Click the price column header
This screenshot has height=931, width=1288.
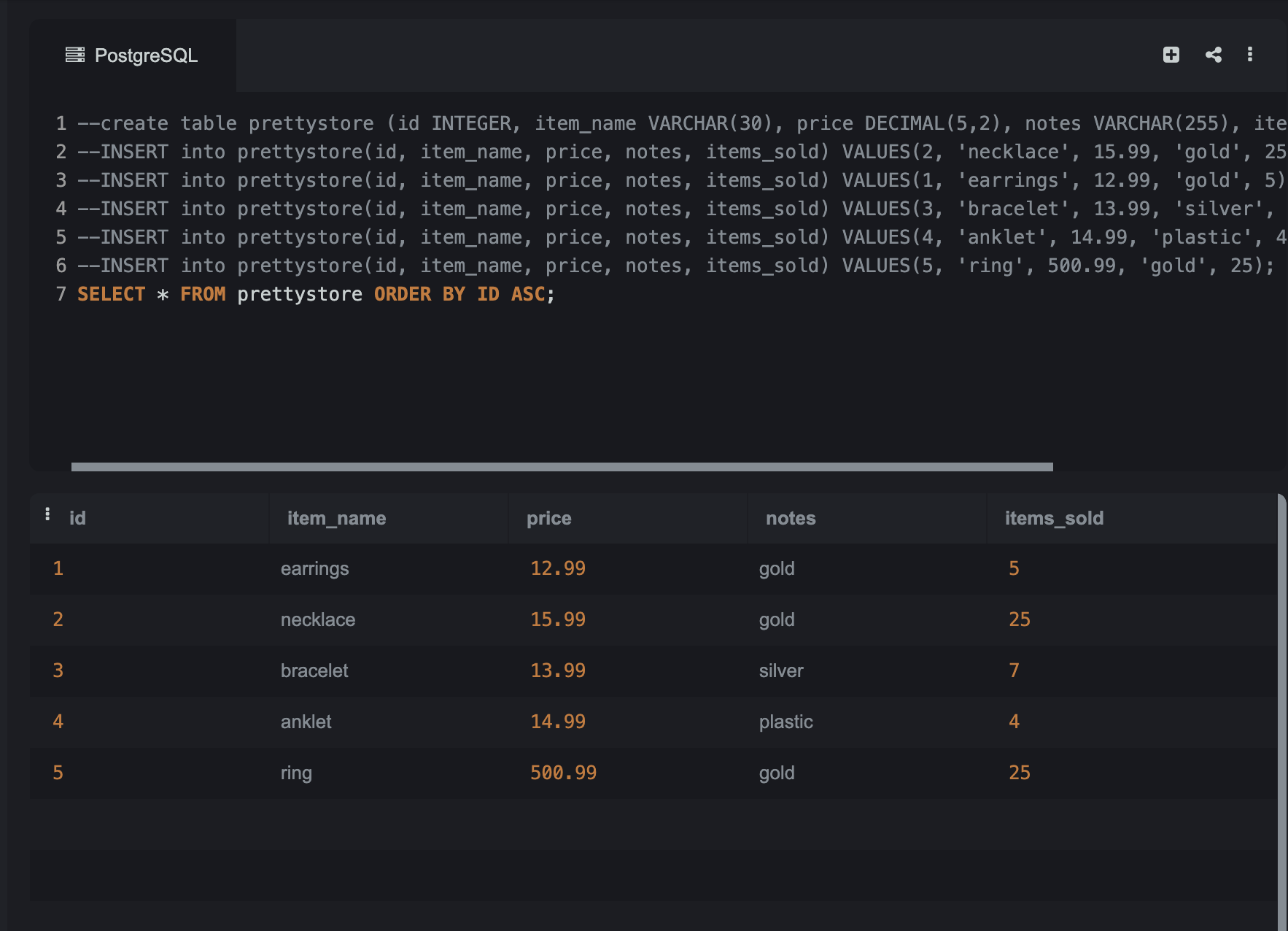click(x=548, y=518)
